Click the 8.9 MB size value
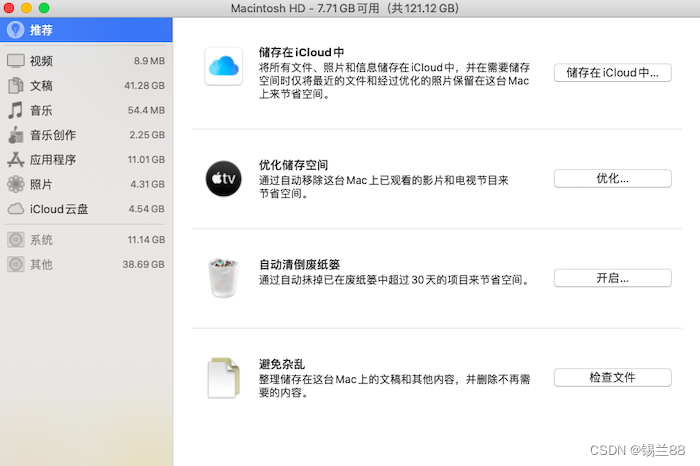700x466 pixels. [x=149, y=61]
